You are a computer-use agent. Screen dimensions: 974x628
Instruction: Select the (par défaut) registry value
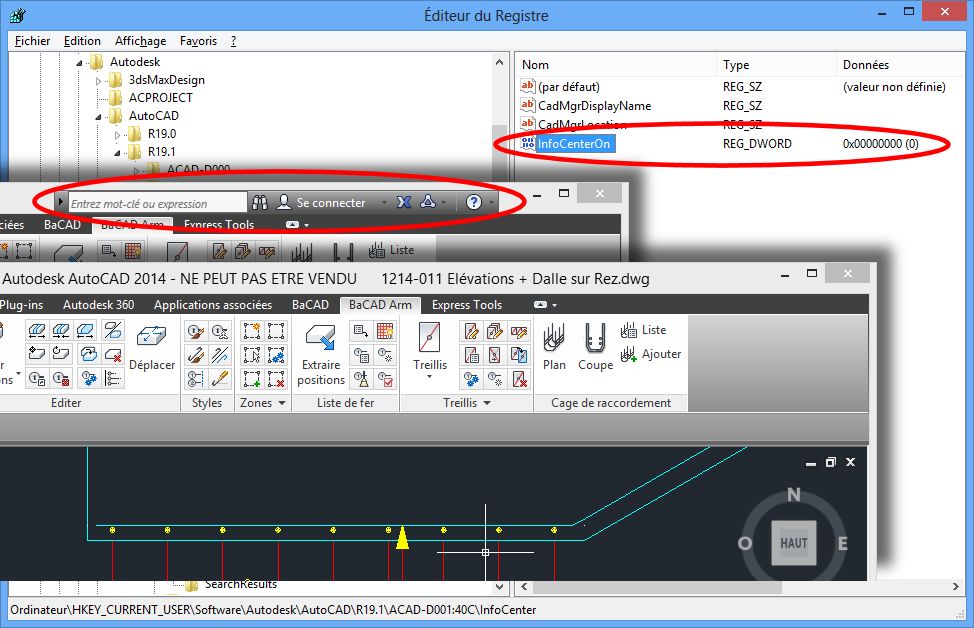pyautogui.click(x=568, y=87)
